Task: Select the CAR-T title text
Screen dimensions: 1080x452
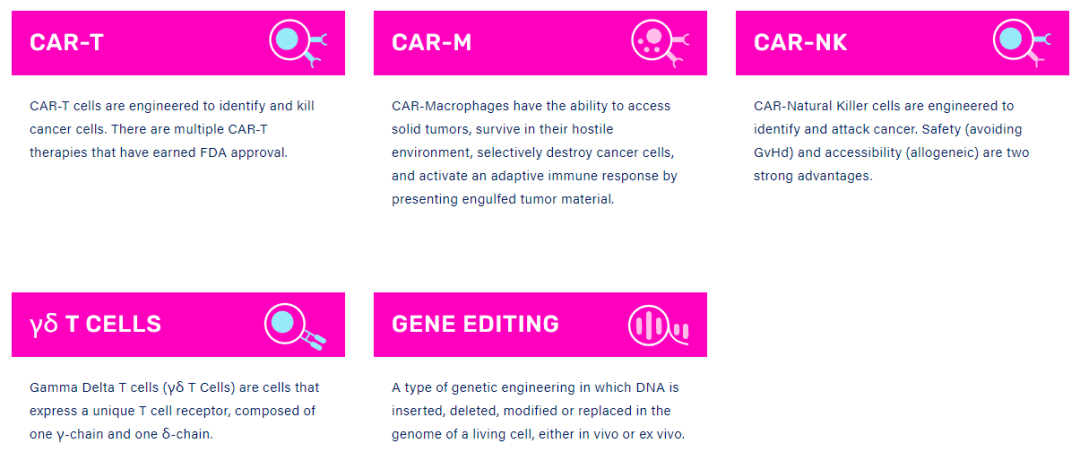Action: point(67,43)
